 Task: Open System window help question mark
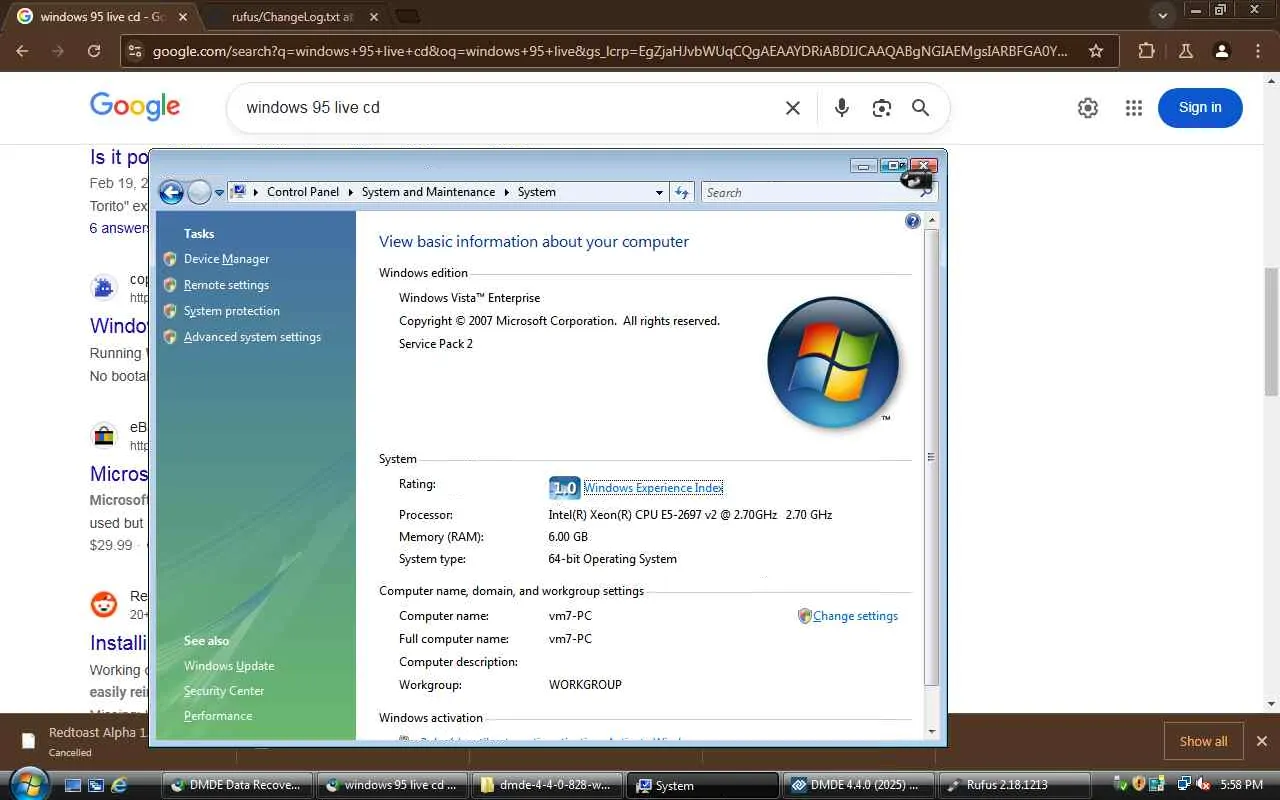912,221
